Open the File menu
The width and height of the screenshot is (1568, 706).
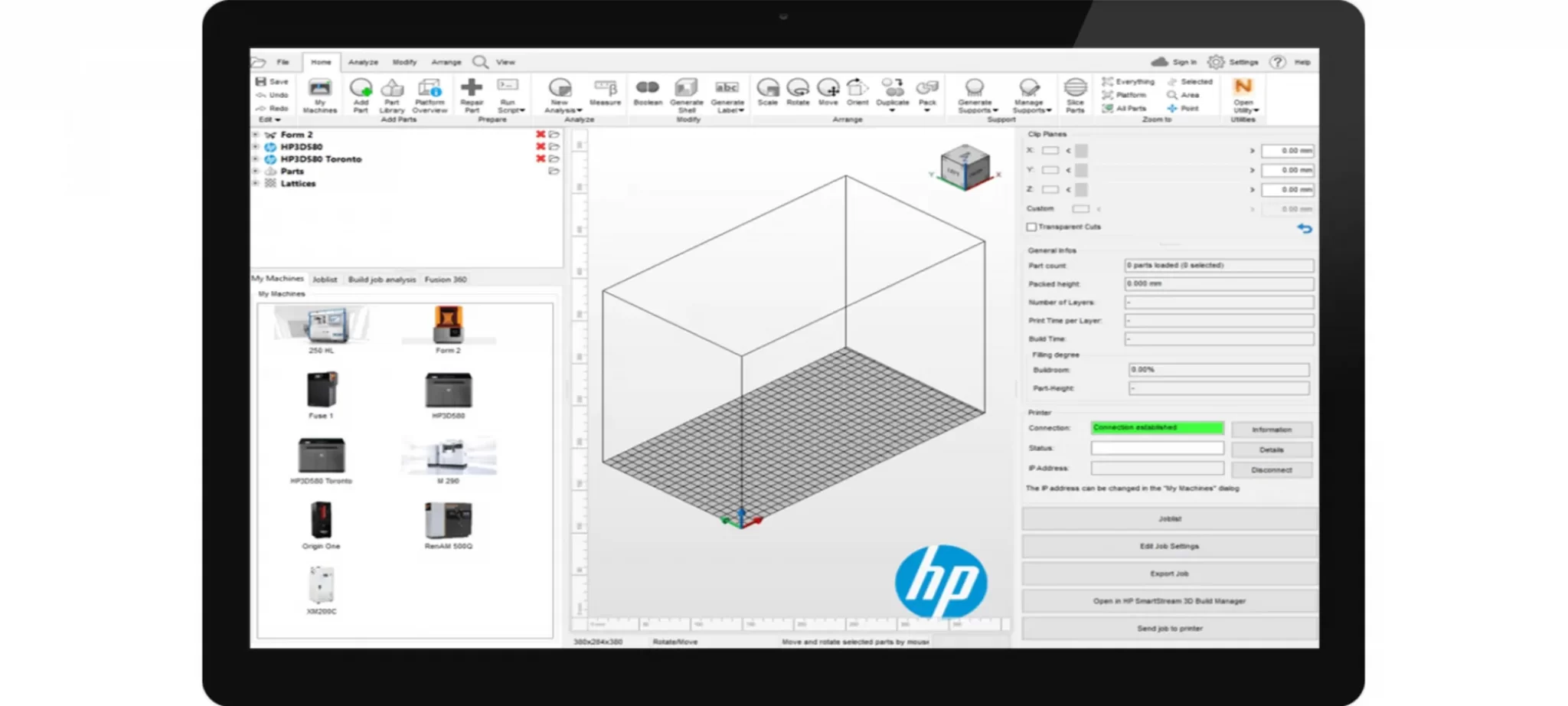283,62
